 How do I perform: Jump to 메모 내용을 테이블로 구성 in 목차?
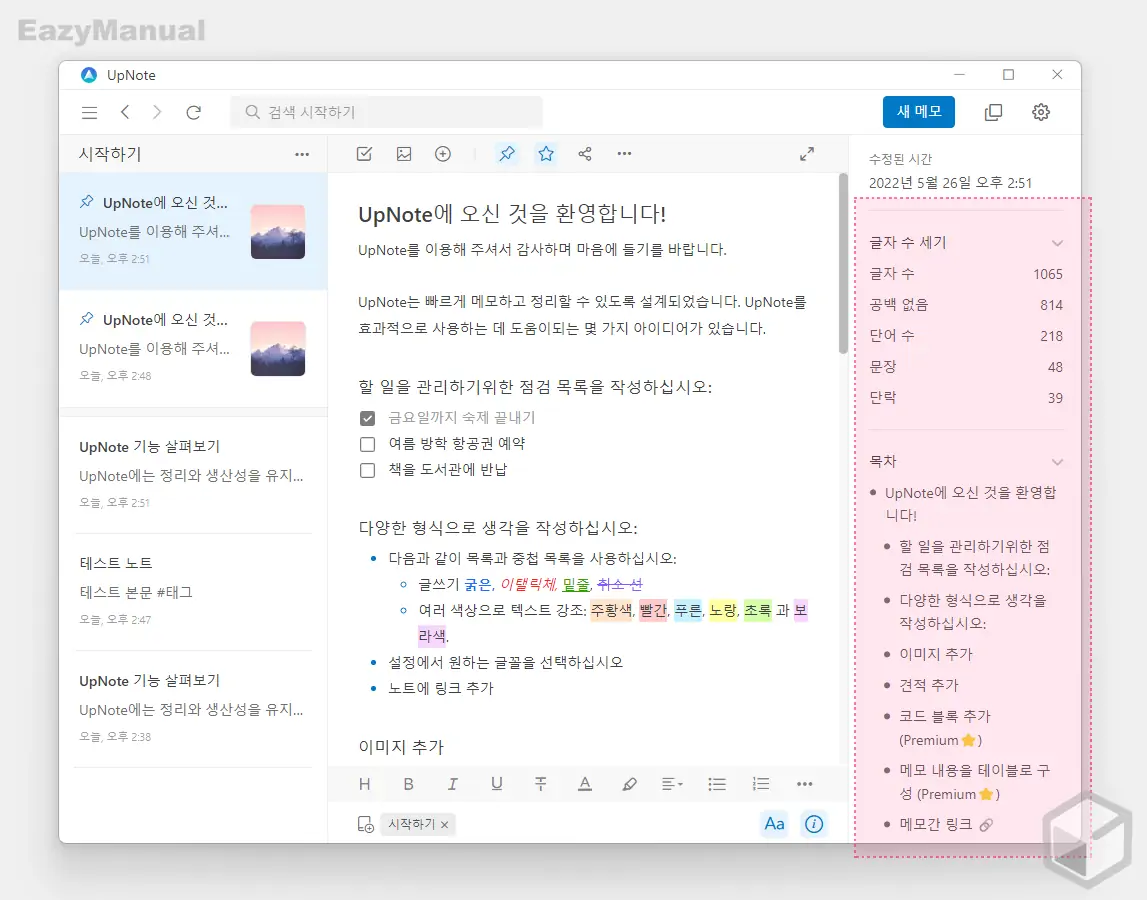(974, 782)
